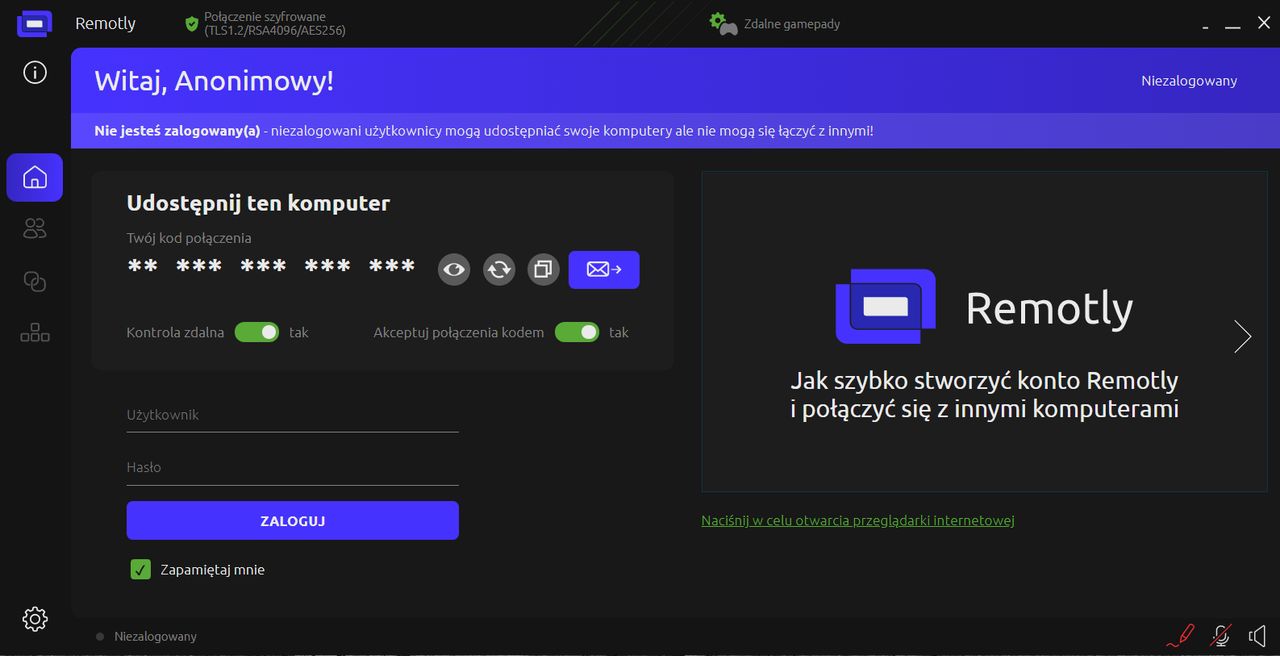Send connection code via envelope button

pyautogui.click(x=604, y=269)
